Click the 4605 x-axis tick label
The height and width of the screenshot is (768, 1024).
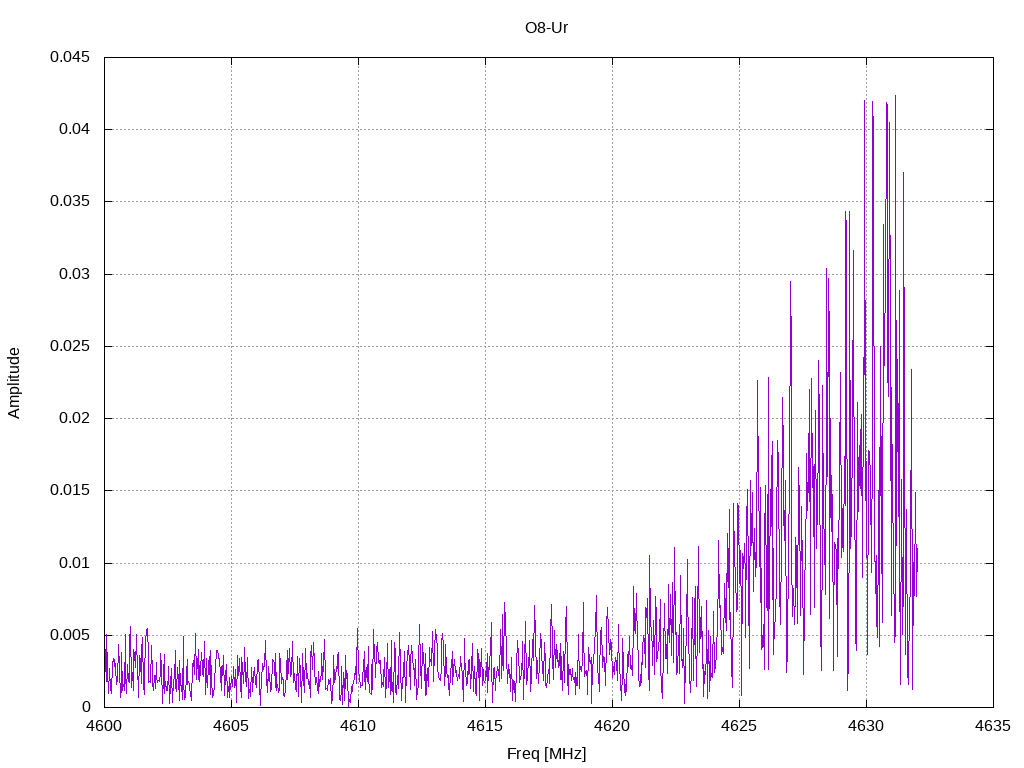coord(231,726)
